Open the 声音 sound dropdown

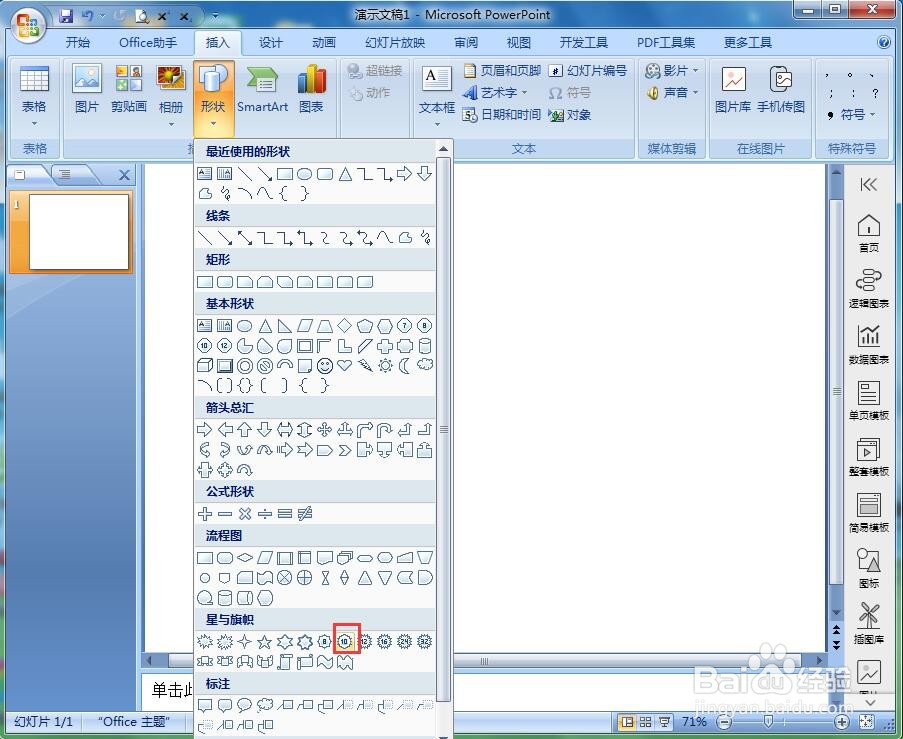pos(695,92)
